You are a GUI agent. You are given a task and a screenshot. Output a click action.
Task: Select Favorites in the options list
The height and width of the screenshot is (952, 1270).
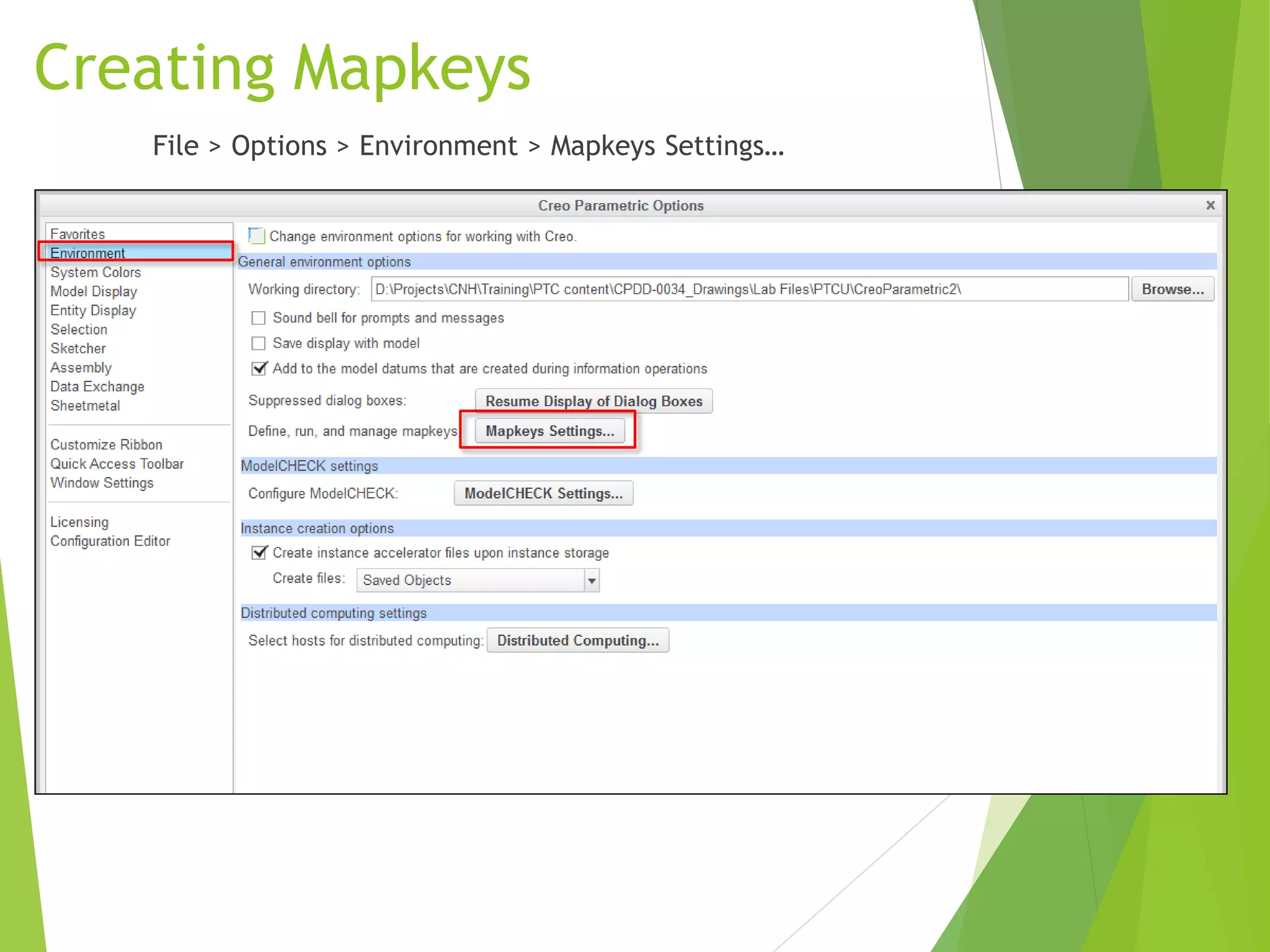pyautogui.click(x=78, y=234)
